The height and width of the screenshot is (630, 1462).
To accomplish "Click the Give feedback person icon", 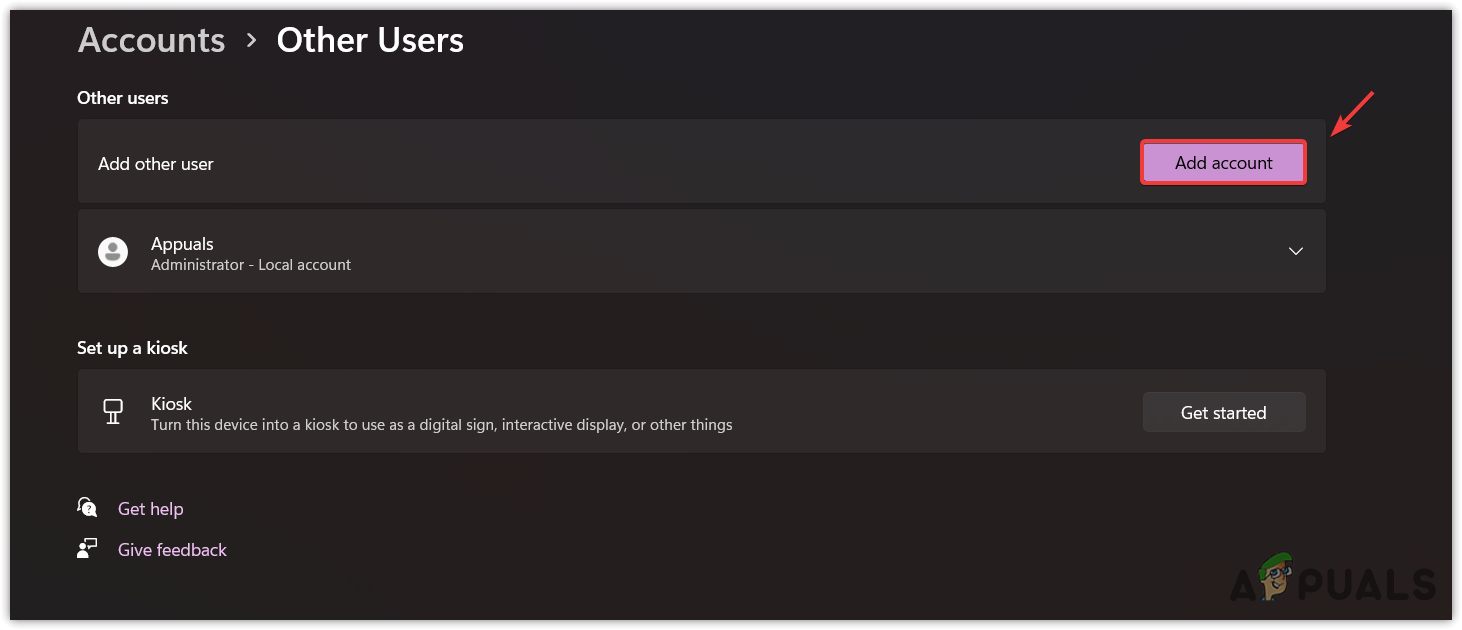I will [x=87, y=549].
